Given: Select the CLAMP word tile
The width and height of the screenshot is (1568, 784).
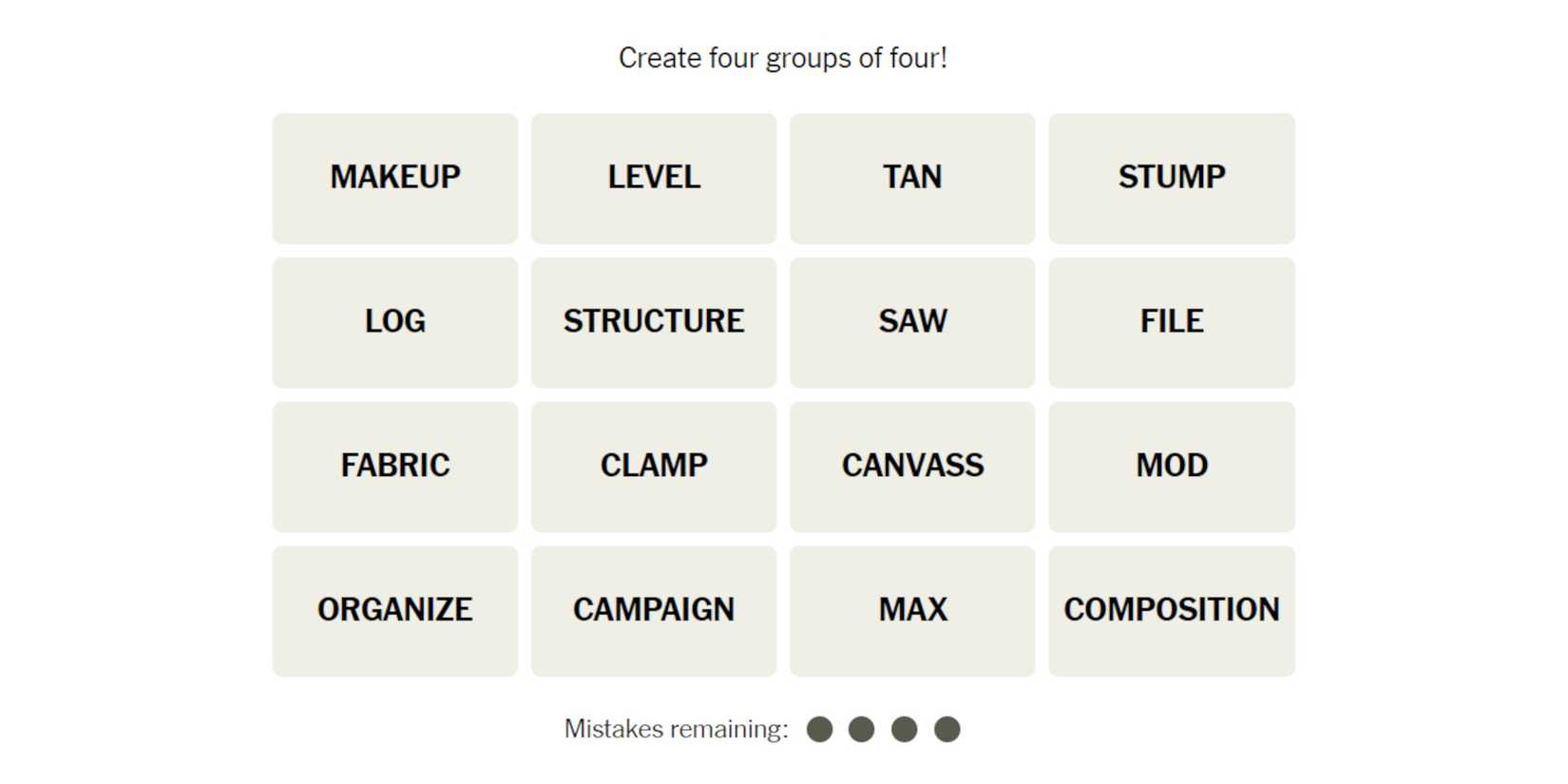Looking at the screenshot, I should [654, 467].
